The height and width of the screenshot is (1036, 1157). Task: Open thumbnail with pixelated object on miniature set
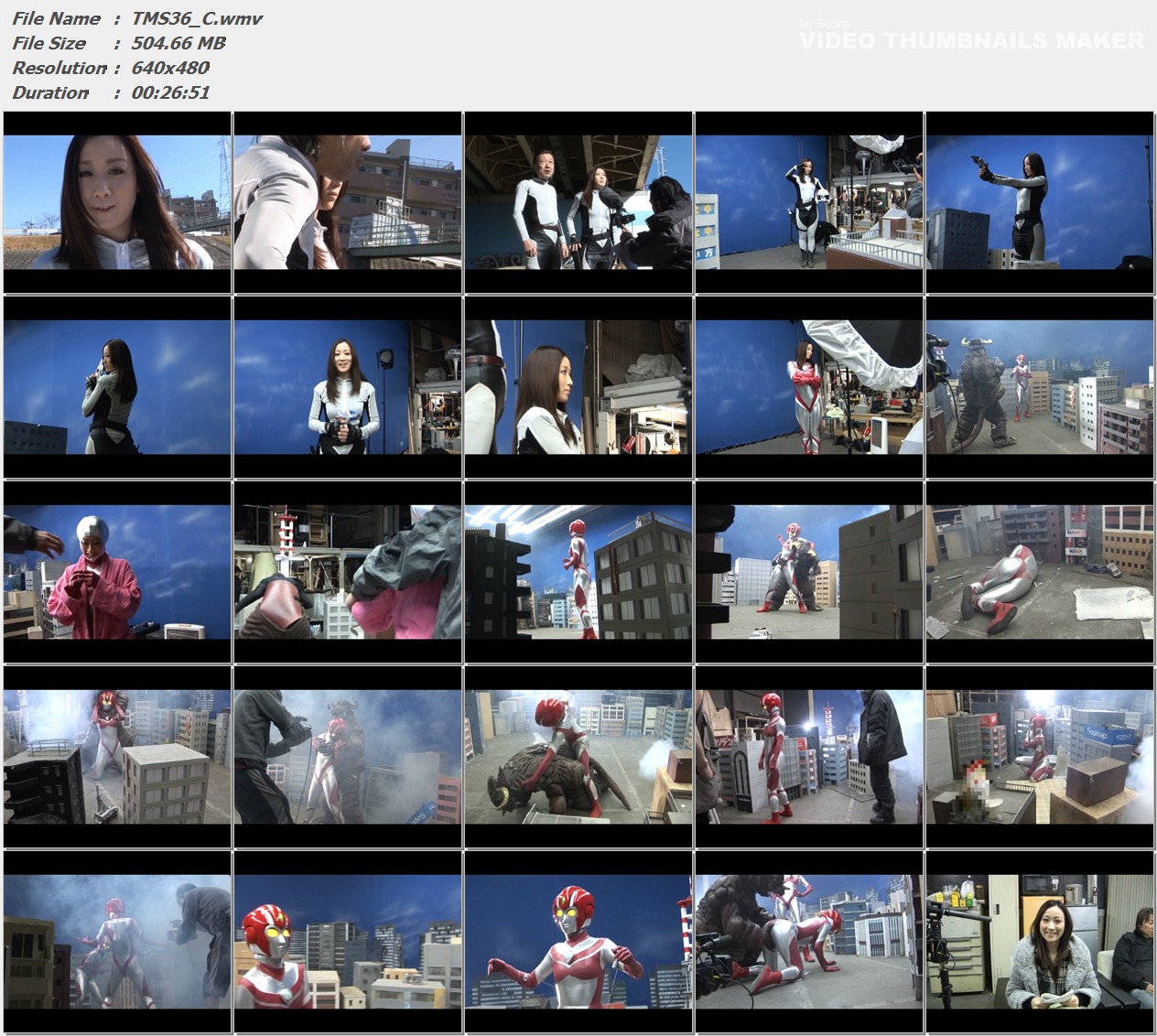tap(1040, 757)
